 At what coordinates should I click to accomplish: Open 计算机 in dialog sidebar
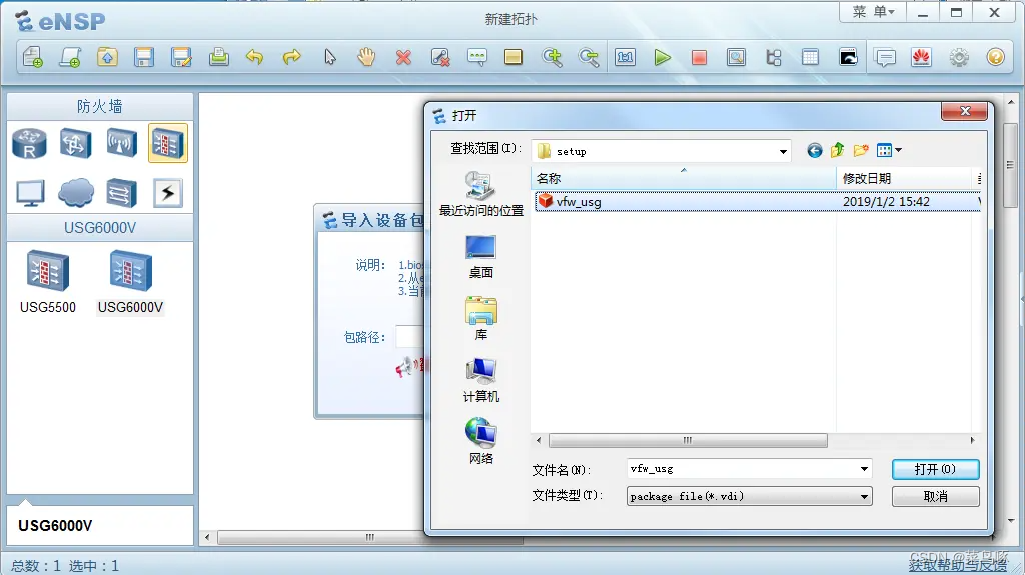tap(481, 381)
